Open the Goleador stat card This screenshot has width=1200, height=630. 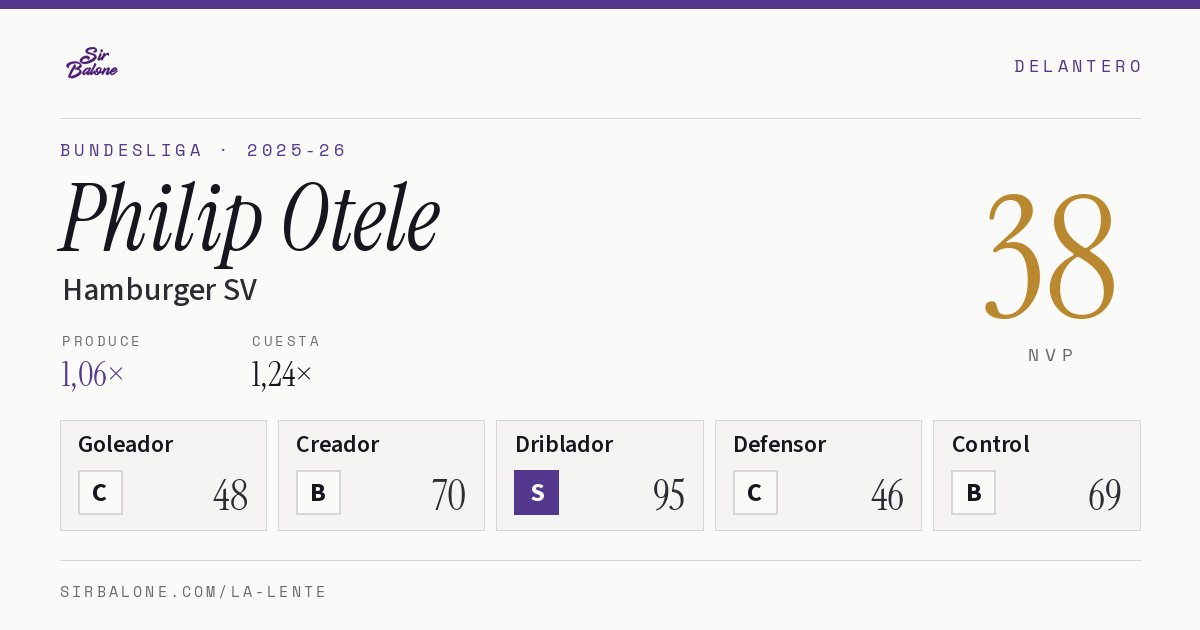point(163,475)
